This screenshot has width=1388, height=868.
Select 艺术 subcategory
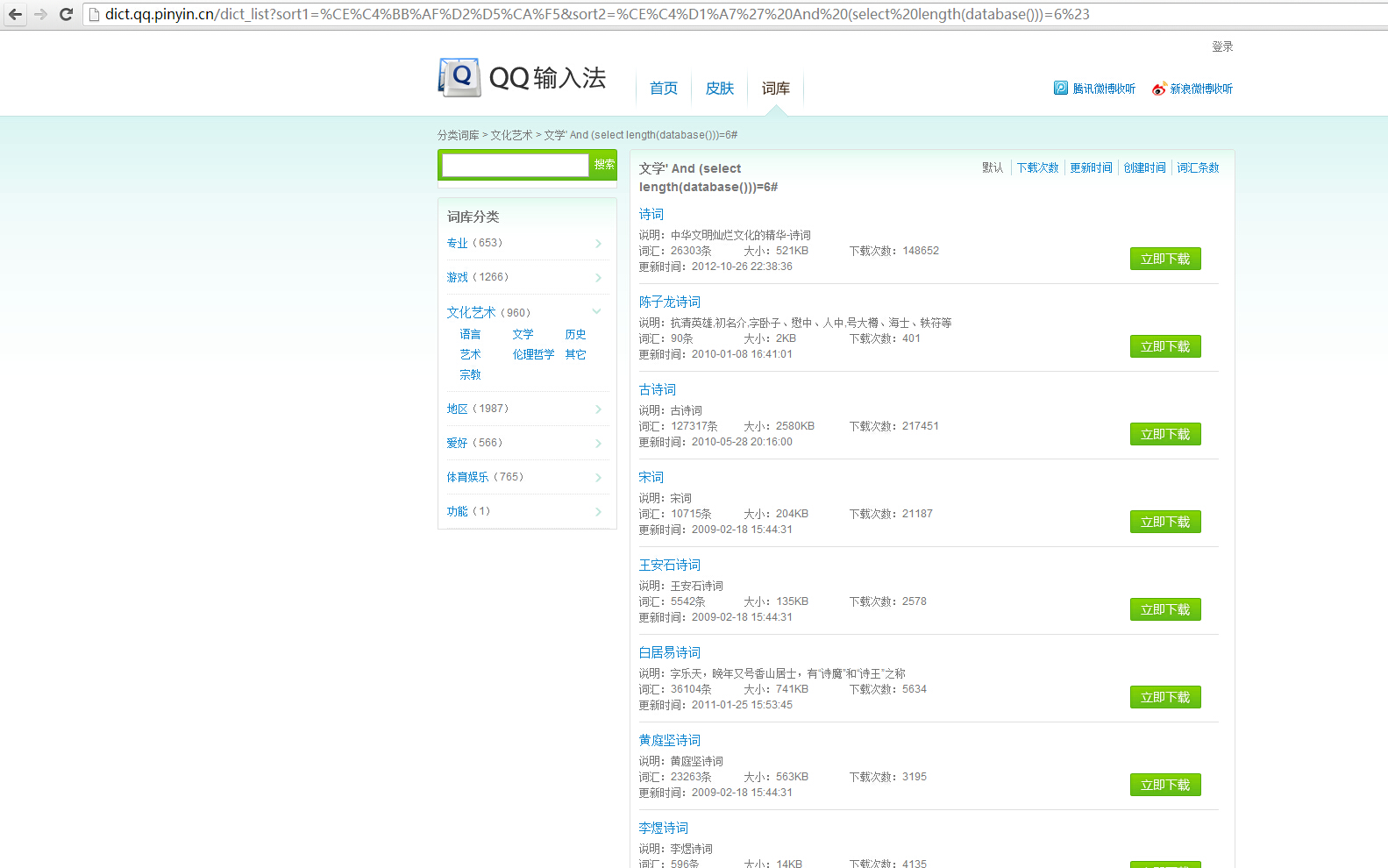(470, 354)
